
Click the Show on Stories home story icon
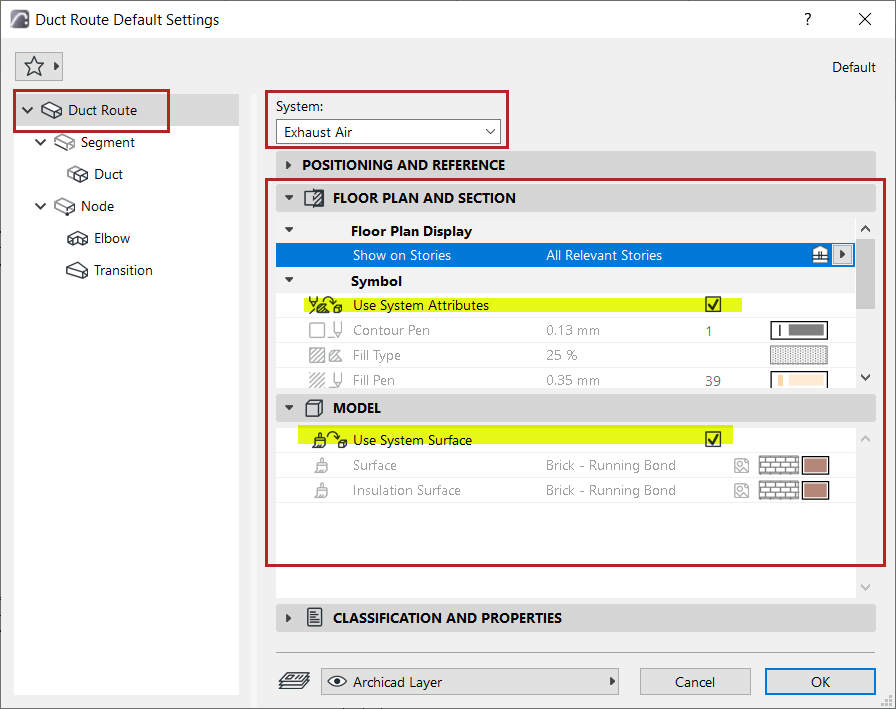tap(820, 254)
